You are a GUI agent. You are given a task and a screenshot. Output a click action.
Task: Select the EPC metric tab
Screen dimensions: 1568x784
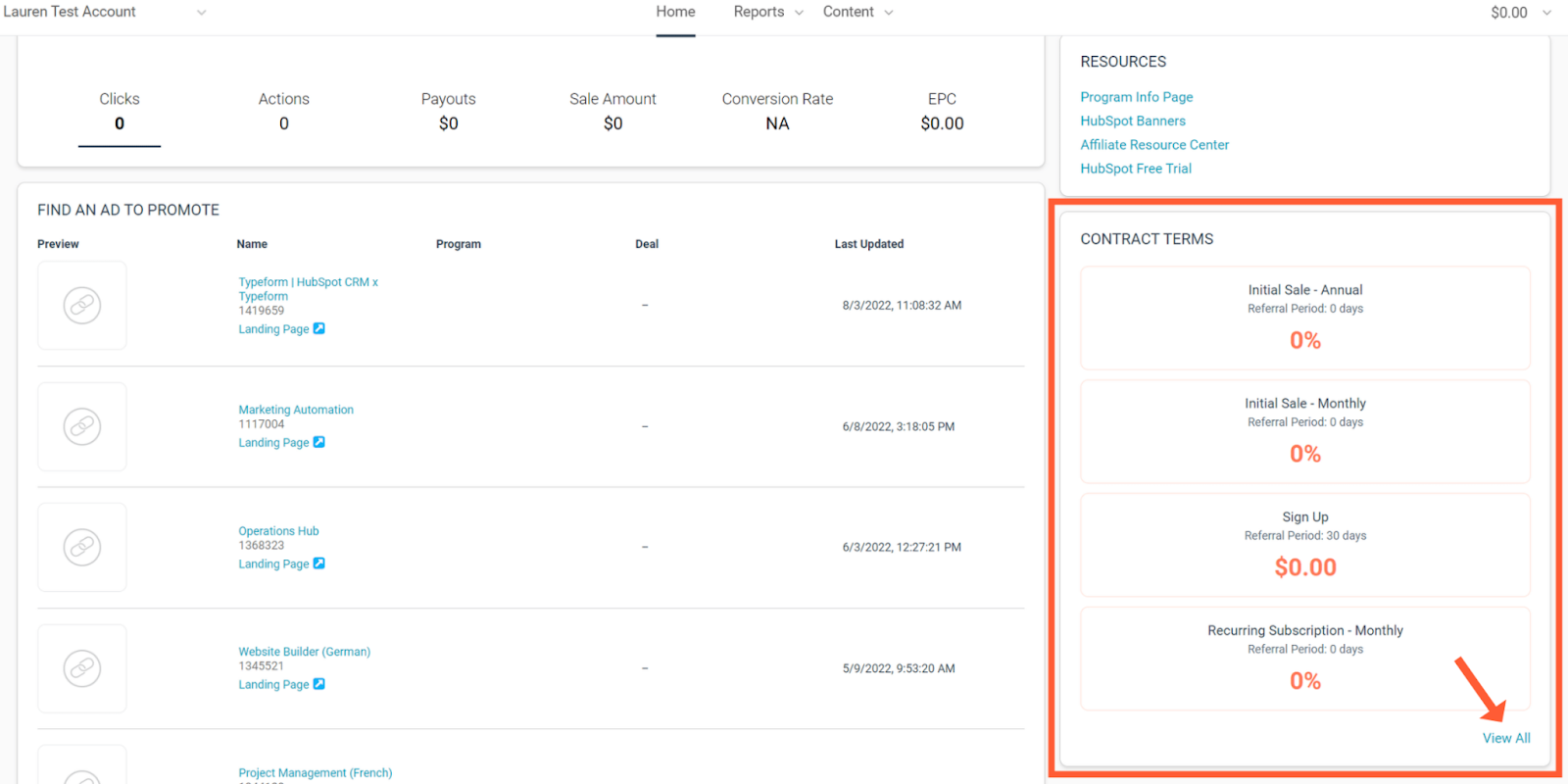(x=942, y=112)
